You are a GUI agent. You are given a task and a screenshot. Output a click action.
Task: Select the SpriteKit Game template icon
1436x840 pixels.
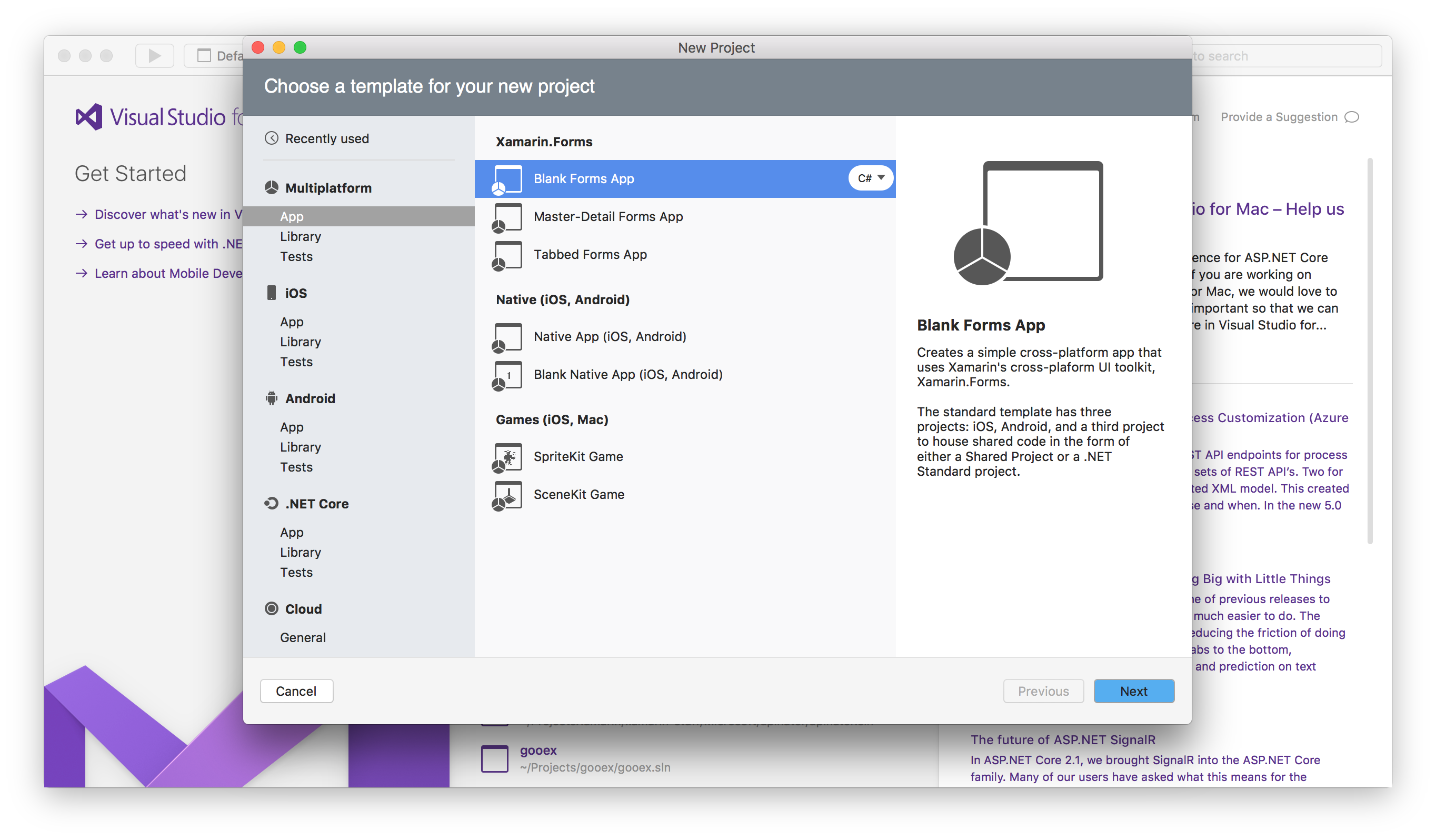(506, 457)
